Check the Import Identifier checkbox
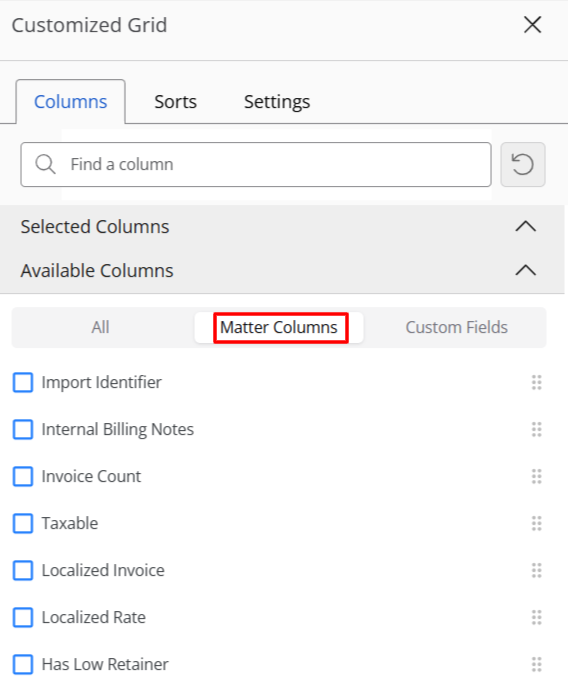 coord(23,382)
